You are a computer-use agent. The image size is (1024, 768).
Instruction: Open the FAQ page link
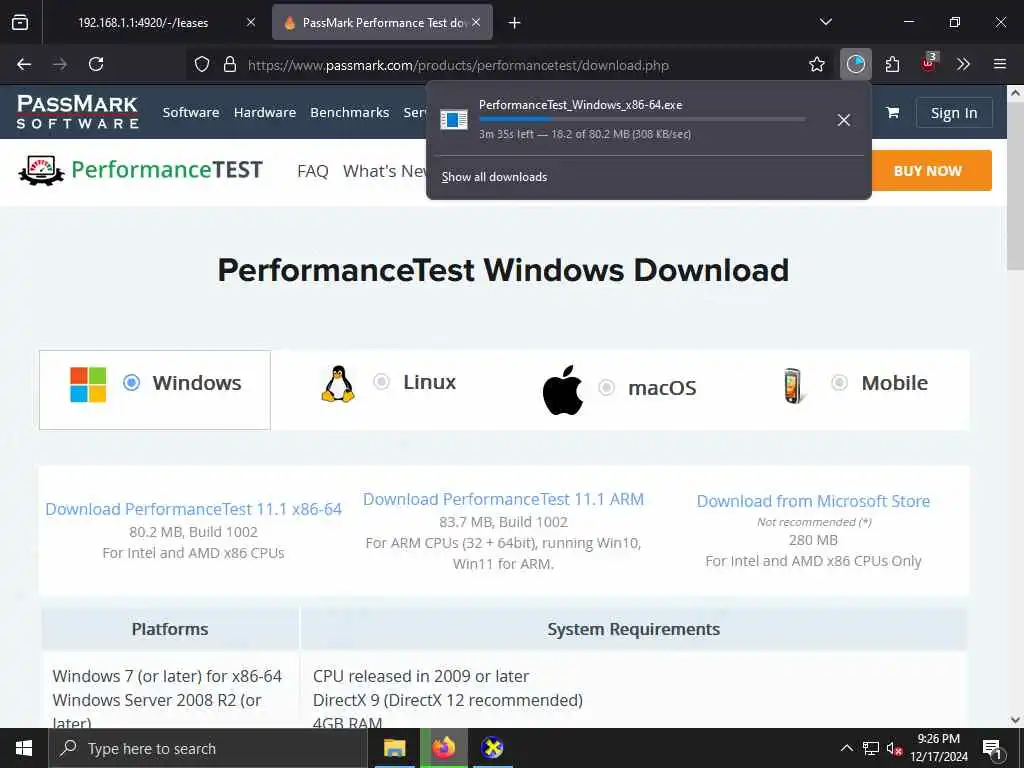tap(313, 171)
